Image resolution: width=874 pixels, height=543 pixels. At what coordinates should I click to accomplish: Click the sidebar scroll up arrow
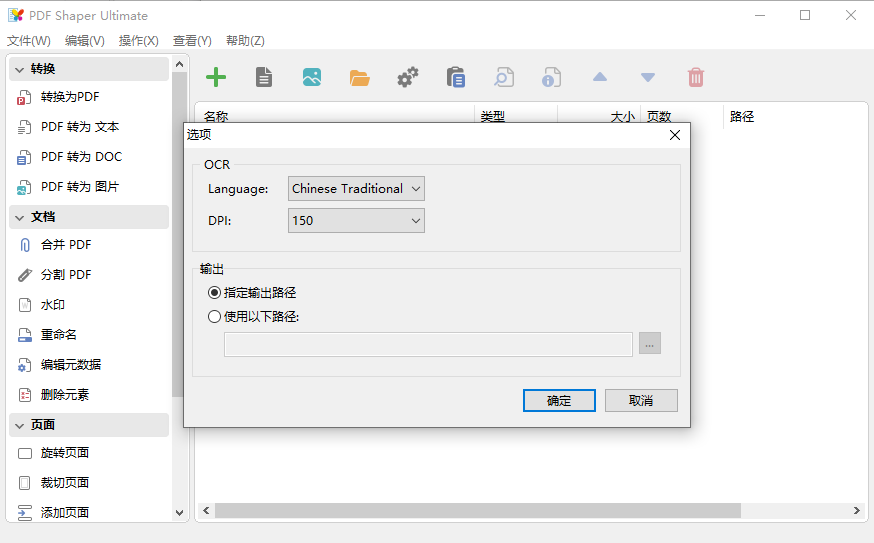tap(179, 65)
